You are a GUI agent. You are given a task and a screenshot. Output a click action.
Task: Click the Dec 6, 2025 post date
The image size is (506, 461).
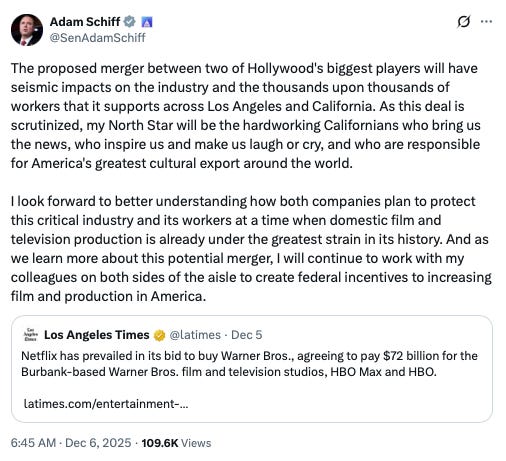click(x=98, y=443)
